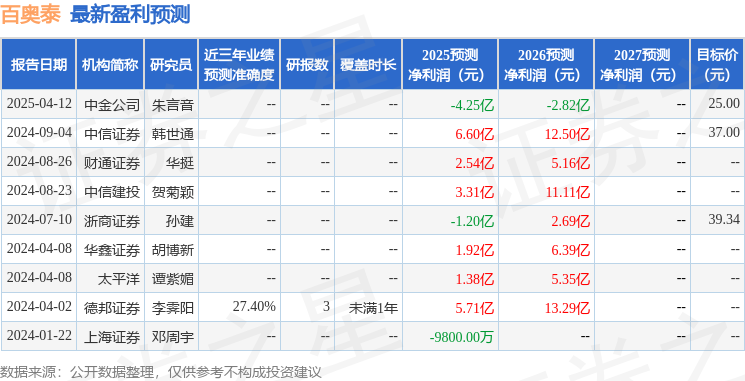Sort by the 报告日期 column header

pos(38,65)
